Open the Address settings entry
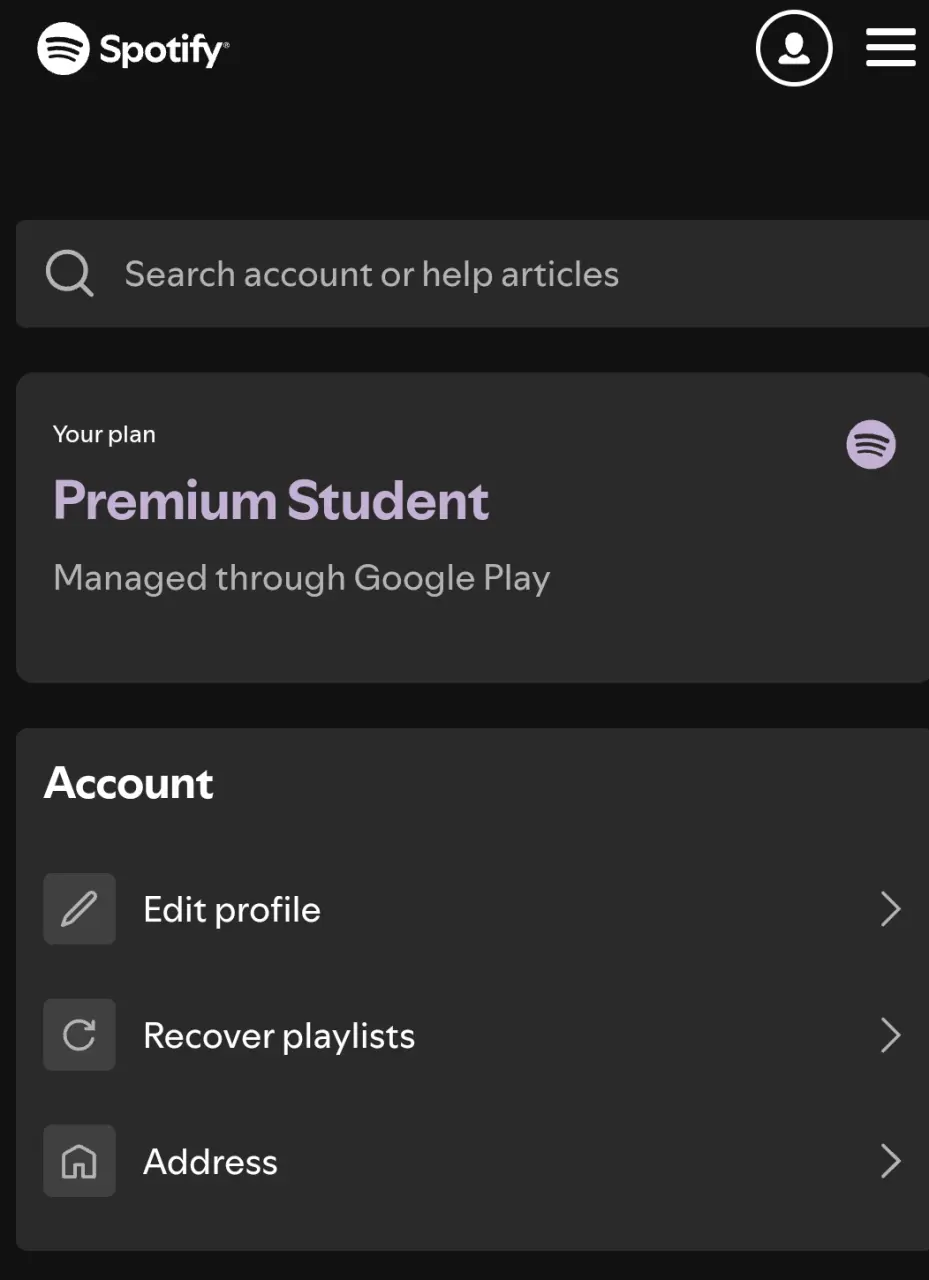The width and height of the screenshot is (929, 1280). coord(472,1161)
